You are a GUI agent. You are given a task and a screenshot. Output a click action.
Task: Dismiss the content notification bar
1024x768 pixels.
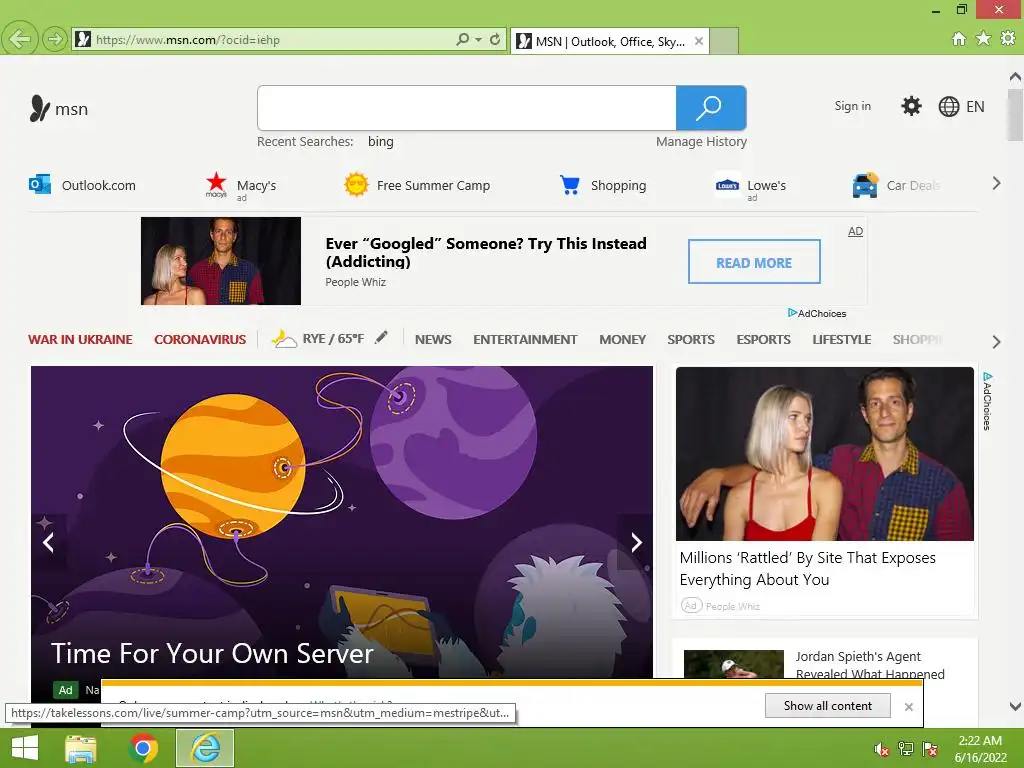click(908, 707)
